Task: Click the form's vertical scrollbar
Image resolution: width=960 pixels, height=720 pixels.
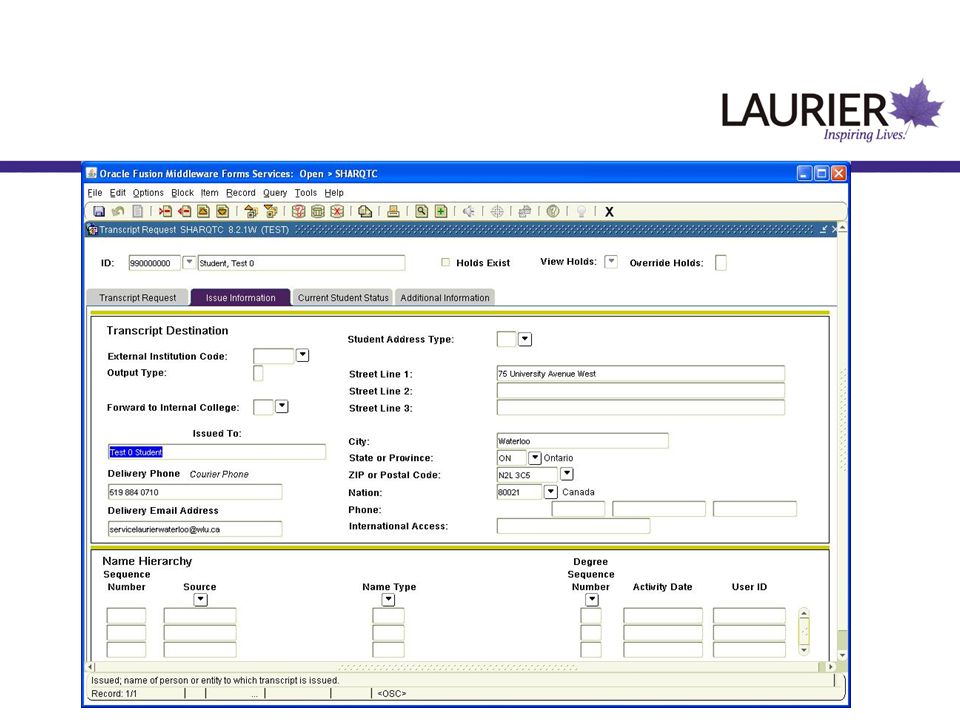Action: point(842,441)
